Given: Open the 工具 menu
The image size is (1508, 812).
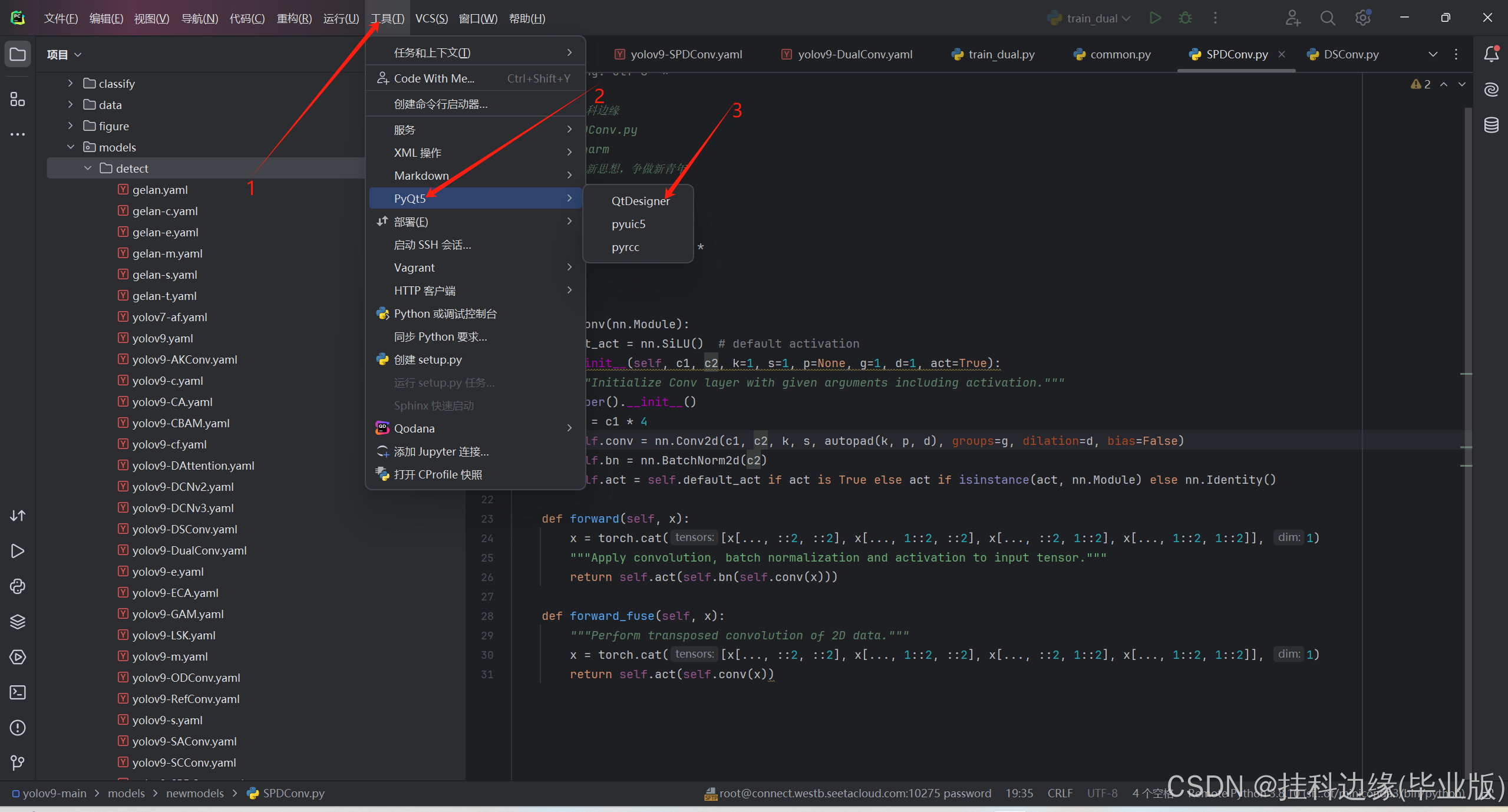Looking at the screenshot, I should (387, 18).
